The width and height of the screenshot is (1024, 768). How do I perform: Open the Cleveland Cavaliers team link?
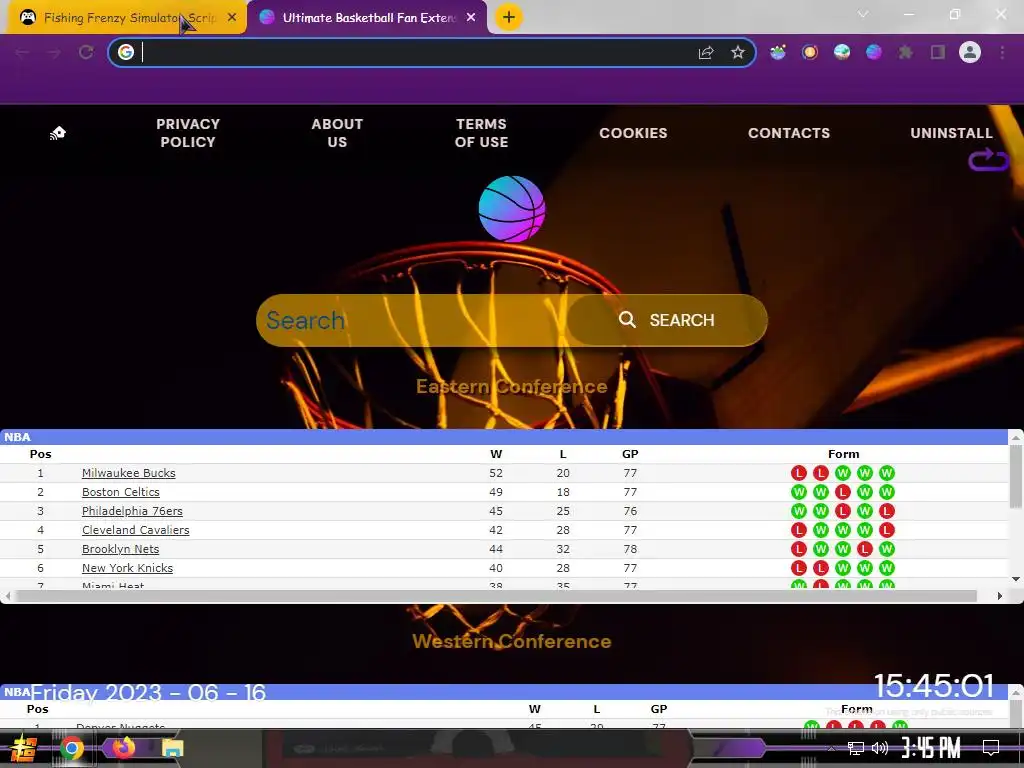coord(136,530)
